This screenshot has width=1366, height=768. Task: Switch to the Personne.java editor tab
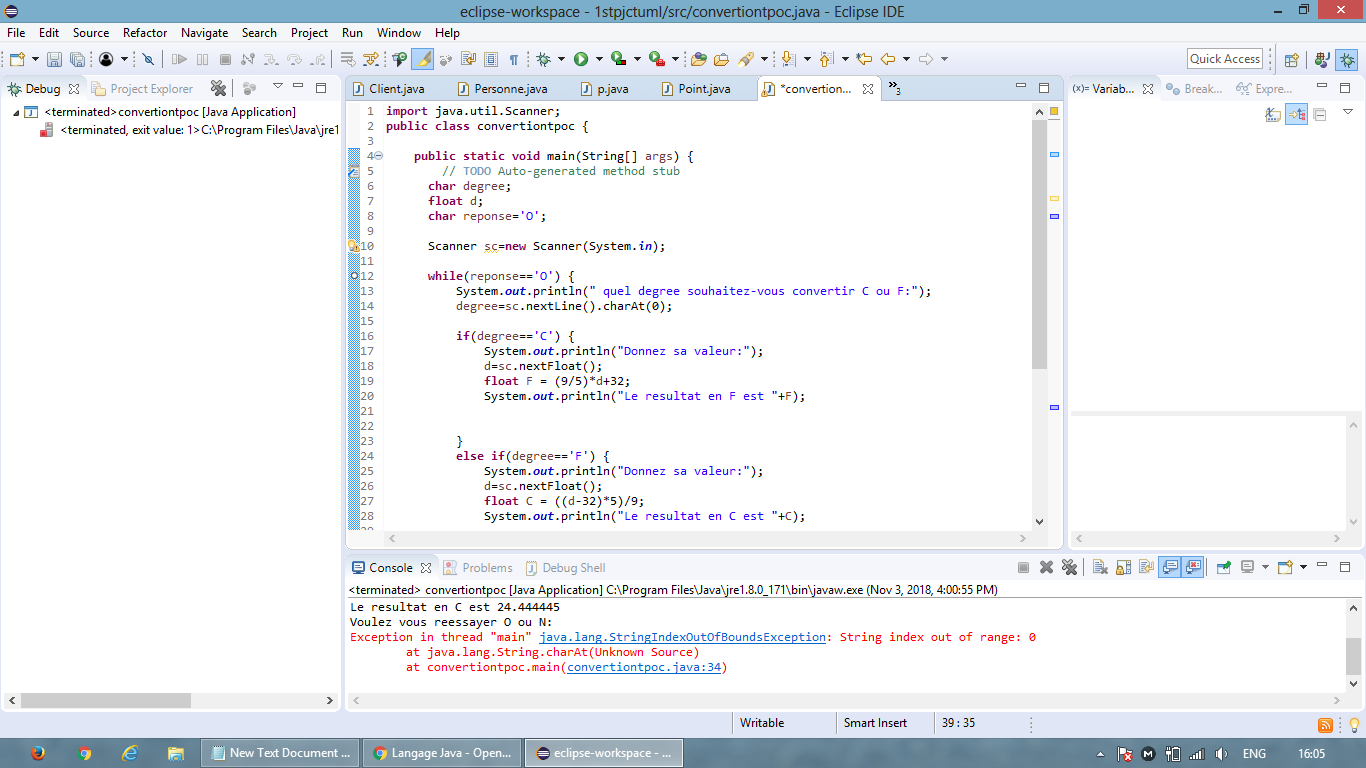pyautogui.click(x=502, y=89)
